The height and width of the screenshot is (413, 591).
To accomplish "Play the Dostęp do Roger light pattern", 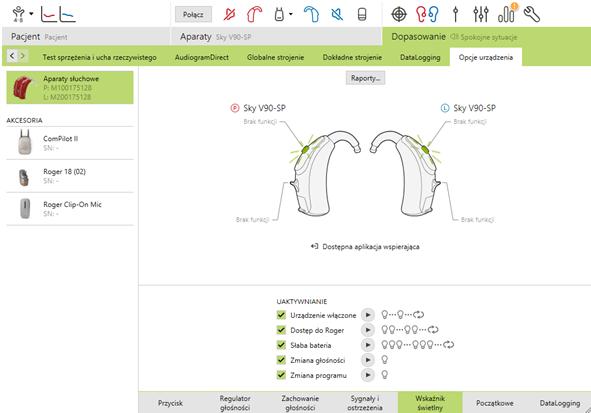I will [x=368, y=330].
